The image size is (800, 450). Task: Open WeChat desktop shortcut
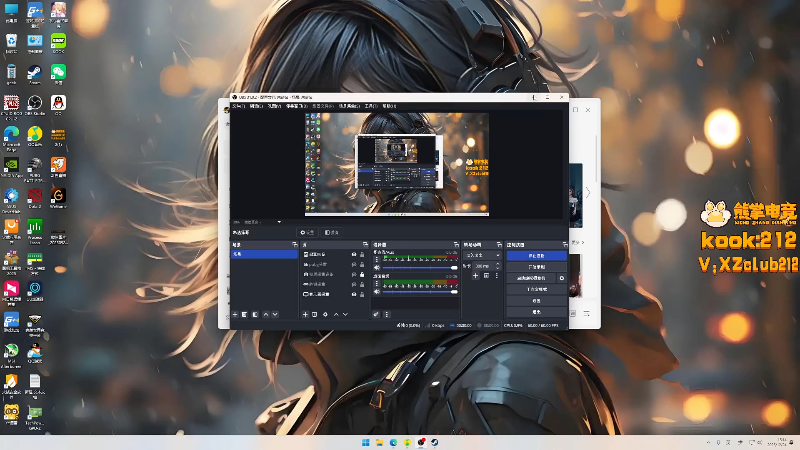58,74
